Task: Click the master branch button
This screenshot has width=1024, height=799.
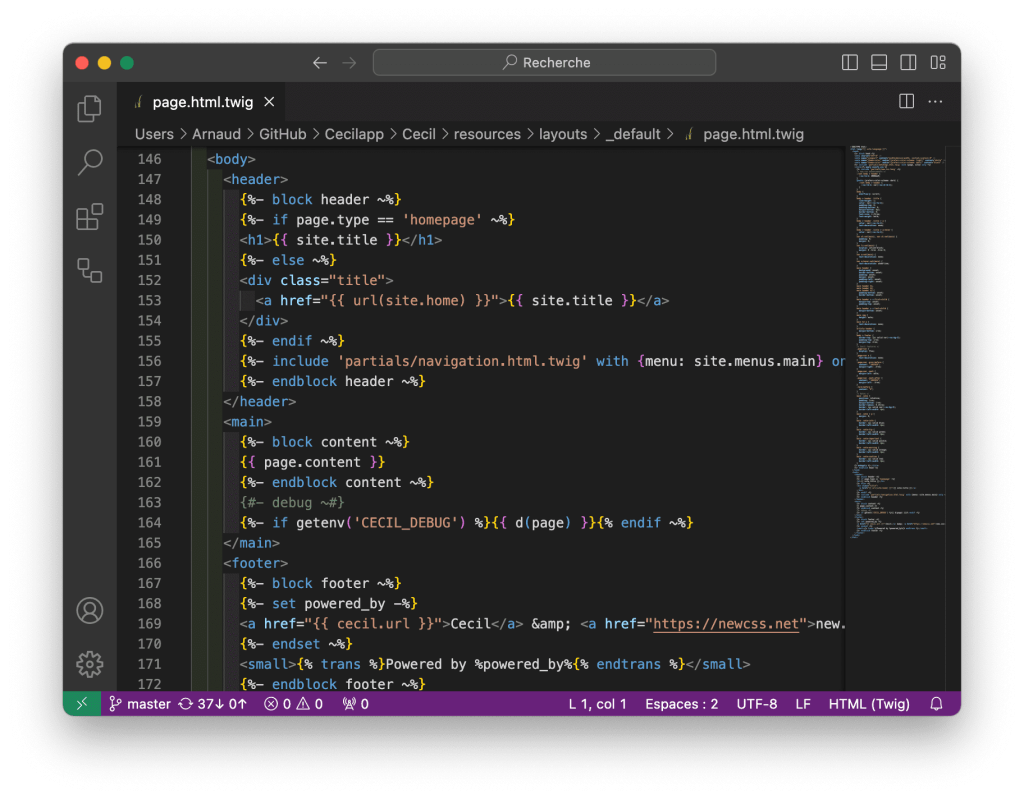Action: pyautogui.click(x=140, y=704)
